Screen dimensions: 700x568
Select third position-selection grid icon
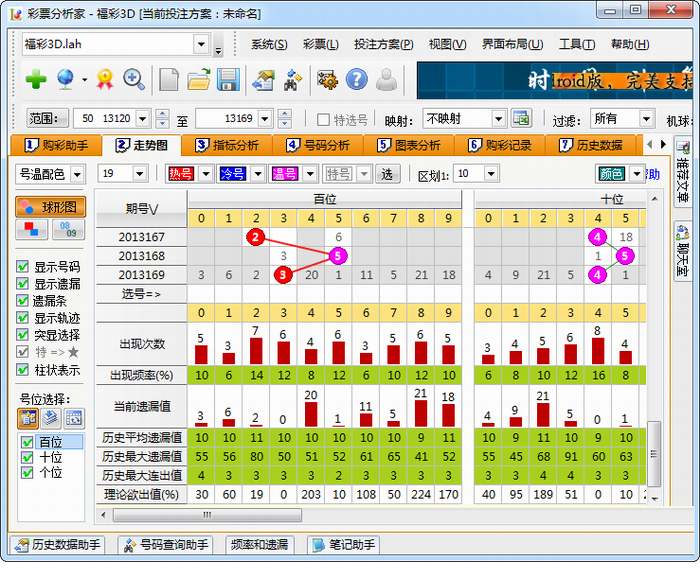coord(74,418)
